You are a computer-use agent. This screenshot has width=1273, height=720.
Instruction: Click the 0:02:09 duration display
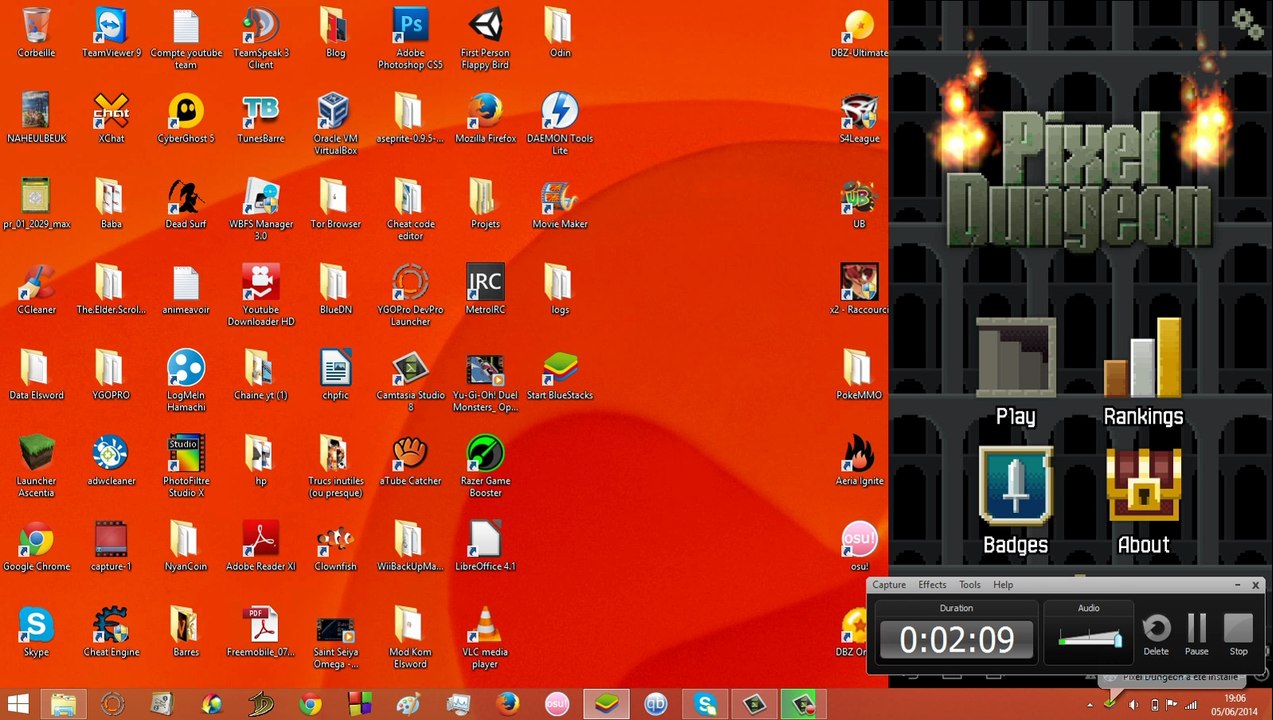[956, 640]
